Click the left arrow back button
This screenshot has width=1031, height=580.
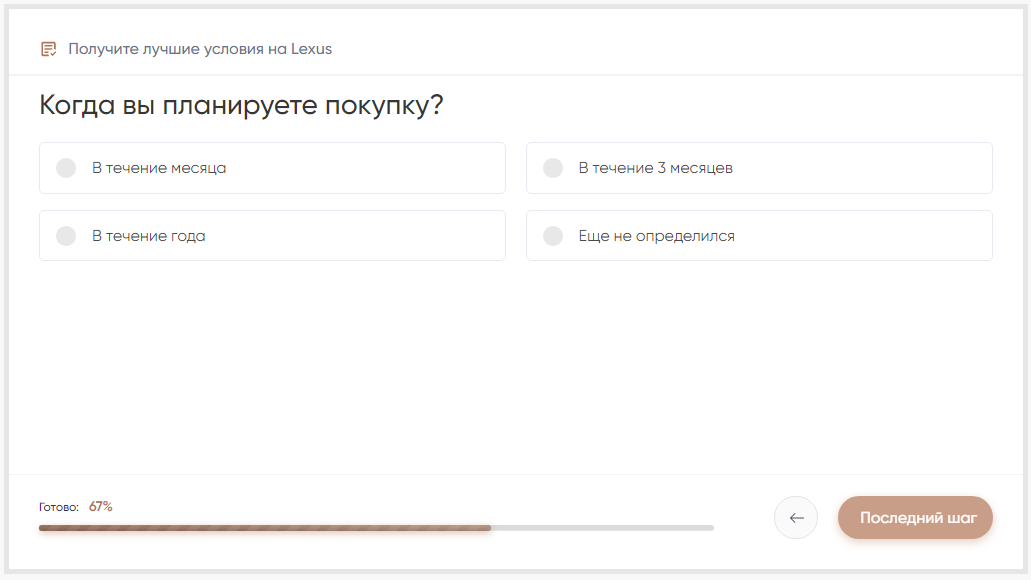pos(796,518)
